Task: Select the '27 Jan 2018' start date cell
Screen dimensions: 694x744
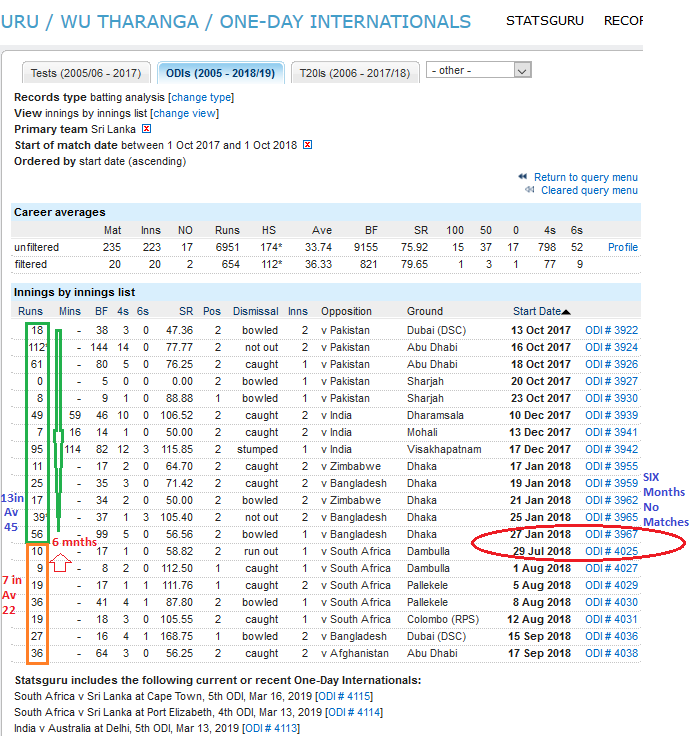Action: [540, 534]
